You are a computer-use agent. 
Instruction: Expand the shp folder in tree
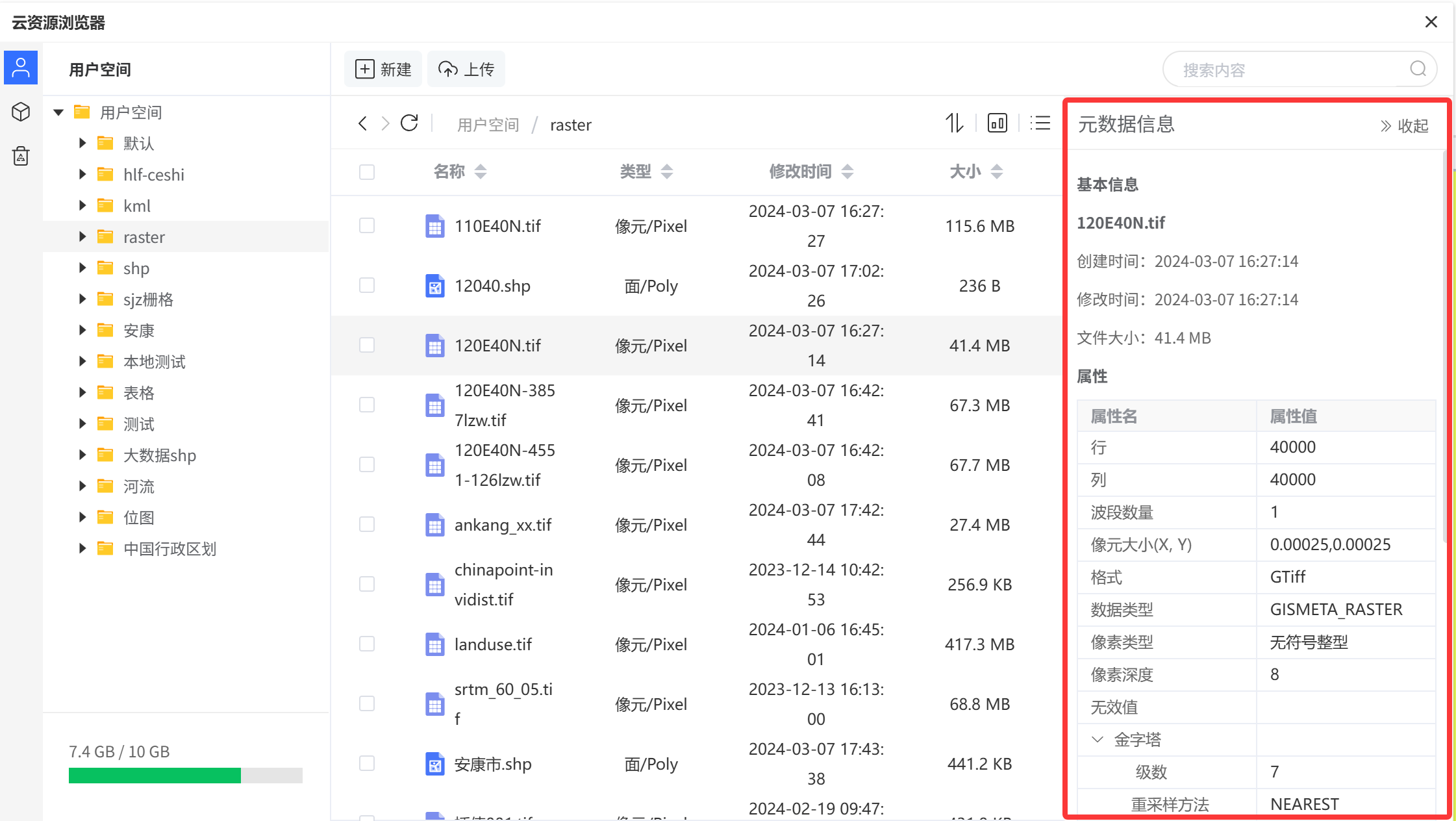82,268
